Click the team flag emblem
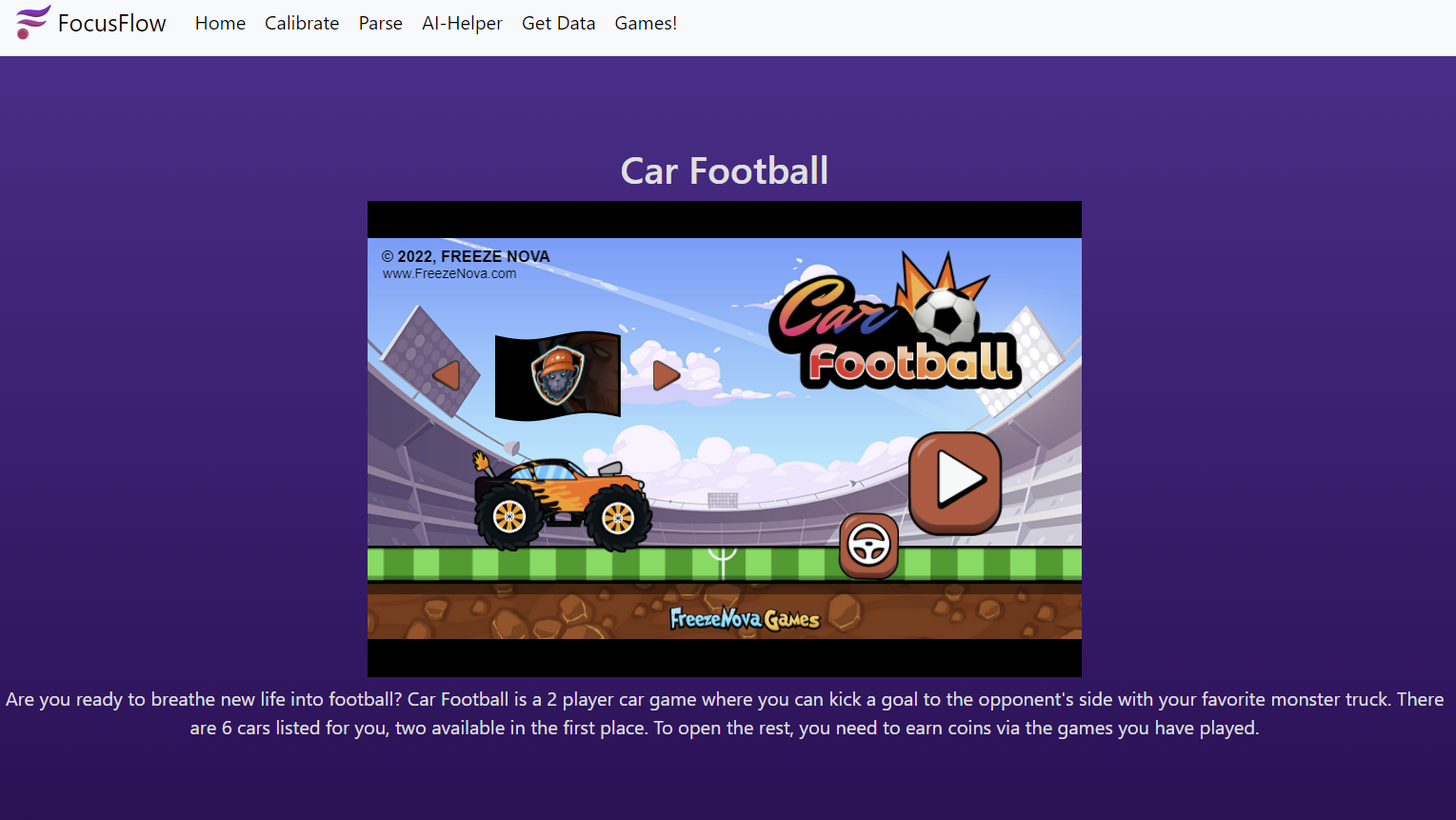 558,375
